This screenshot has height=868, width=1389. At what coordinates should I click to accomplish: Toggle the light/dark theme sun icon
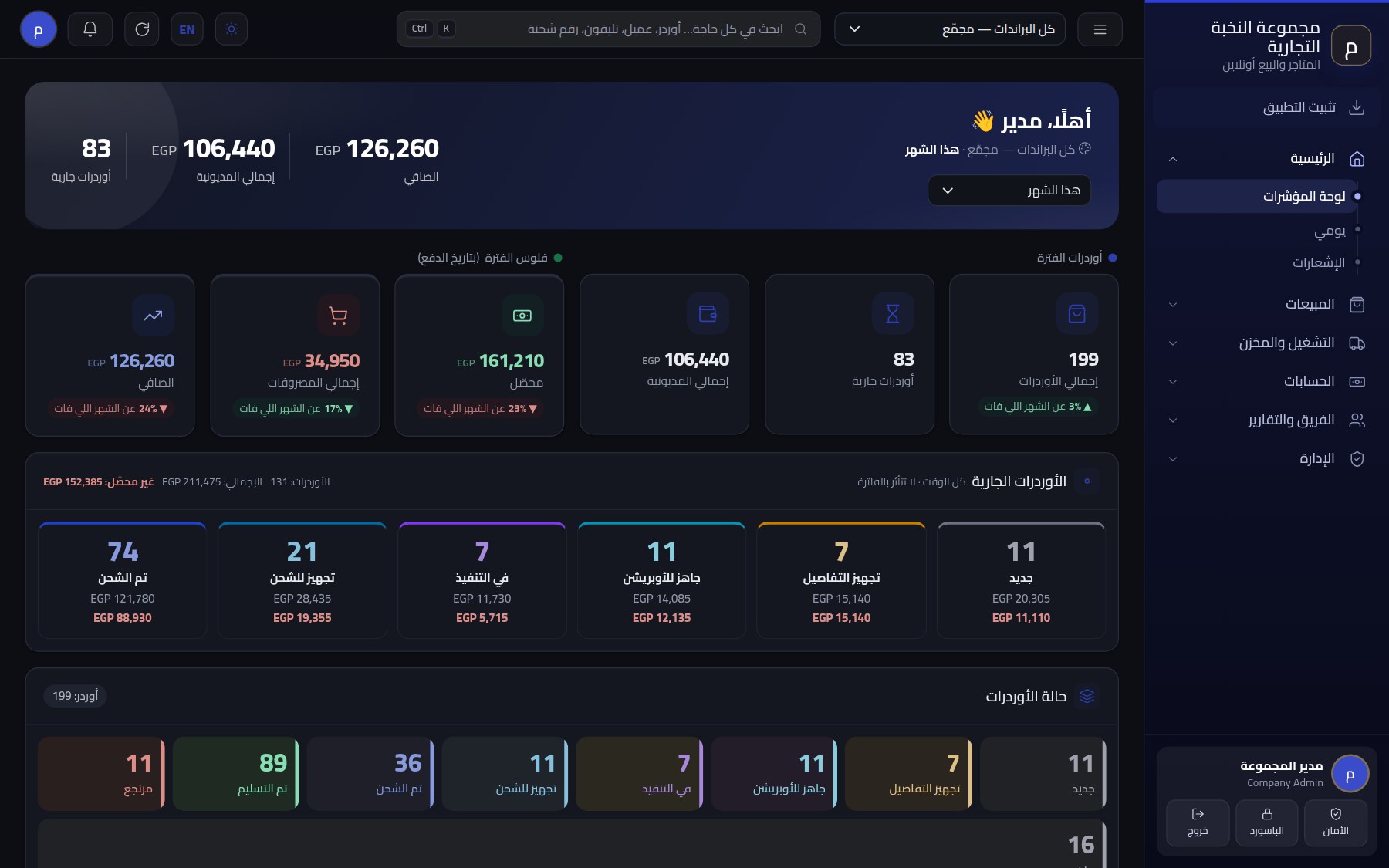point(231,29)
